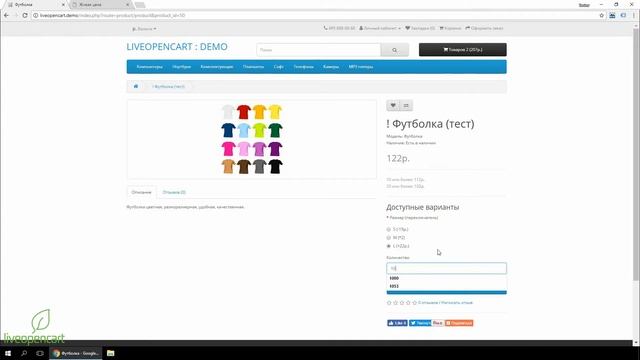Reload the page with the refresh icon
Screen dimensions: 640x360
tap(25, 15)
